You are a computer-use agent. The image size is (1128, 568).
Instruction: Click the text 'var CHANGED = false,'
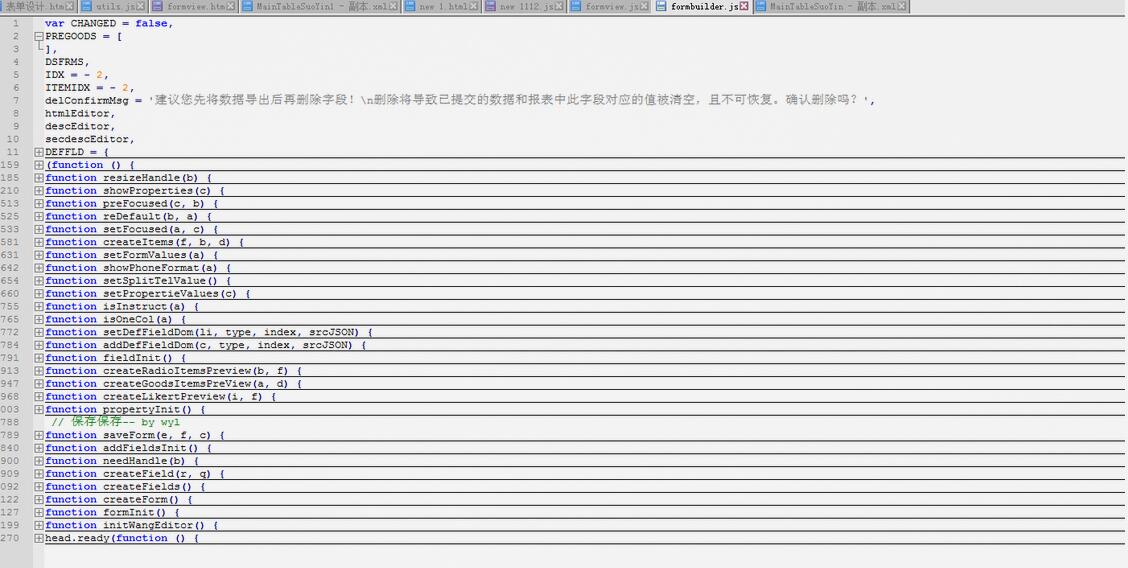pyautogui.click(x=109, y=23)
